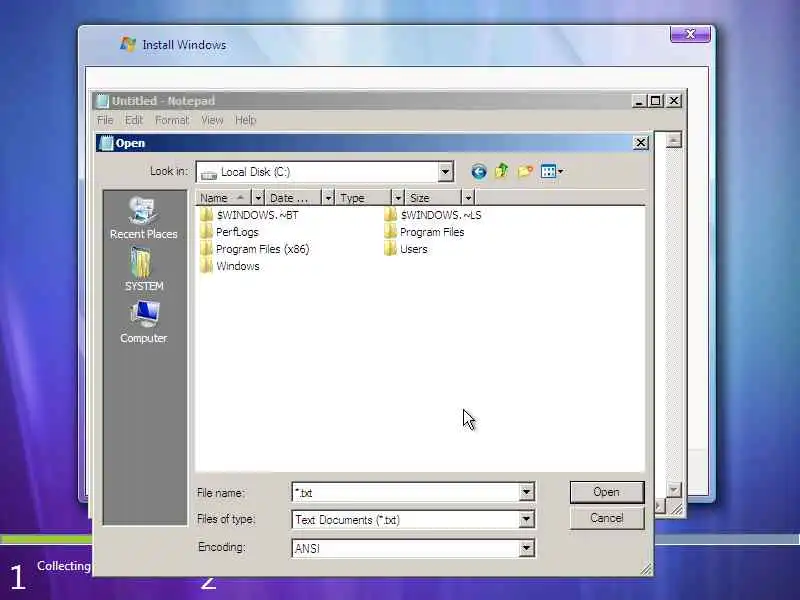Expand the Encoding dropdown
800x600 pixels.
(x=526, y=548)
